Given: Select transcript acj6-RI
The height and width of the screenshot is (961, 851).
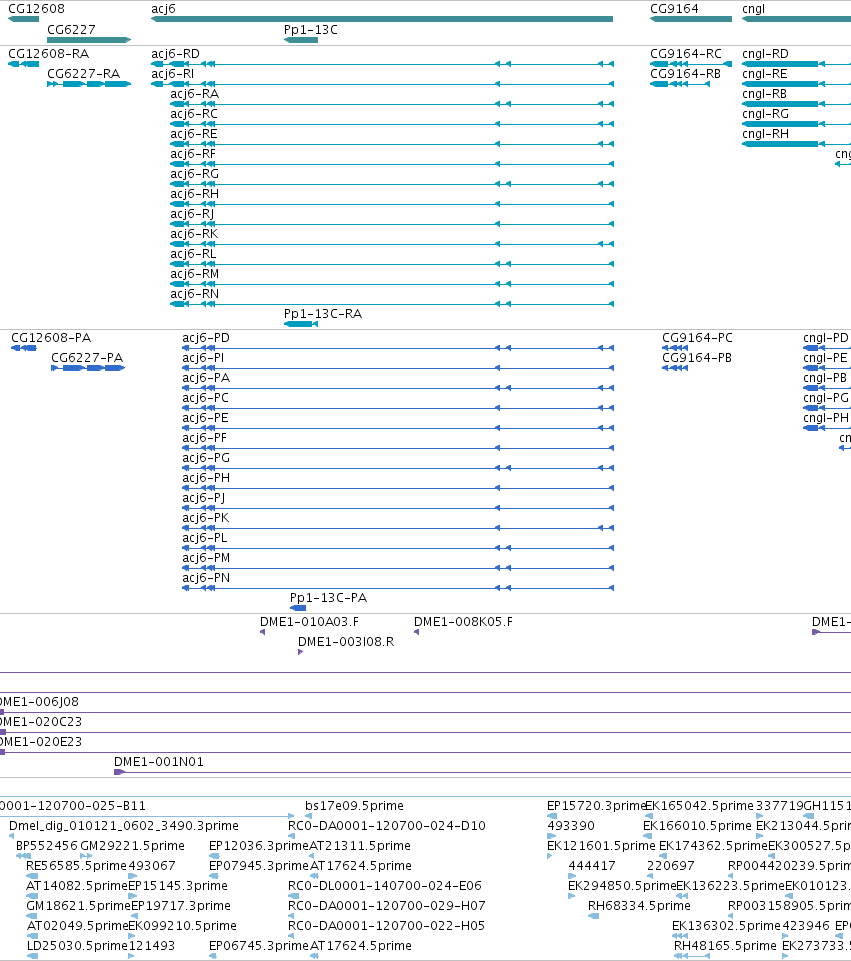Looking at the screenshot, I should pos(382,84).
